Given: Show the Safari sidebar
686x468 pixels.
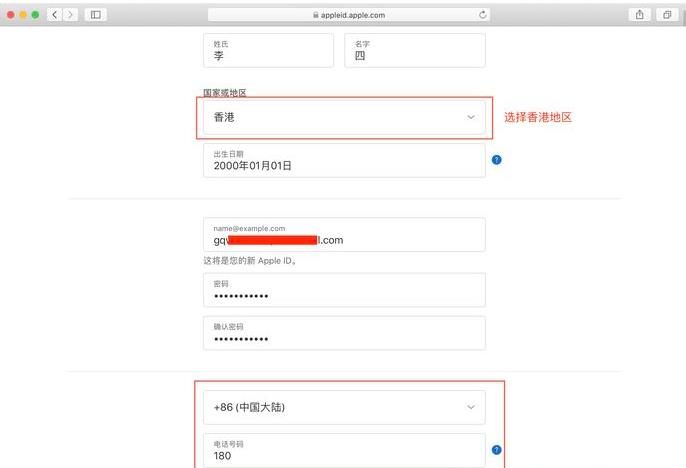Looking at the screenshot, I should 97,15.
